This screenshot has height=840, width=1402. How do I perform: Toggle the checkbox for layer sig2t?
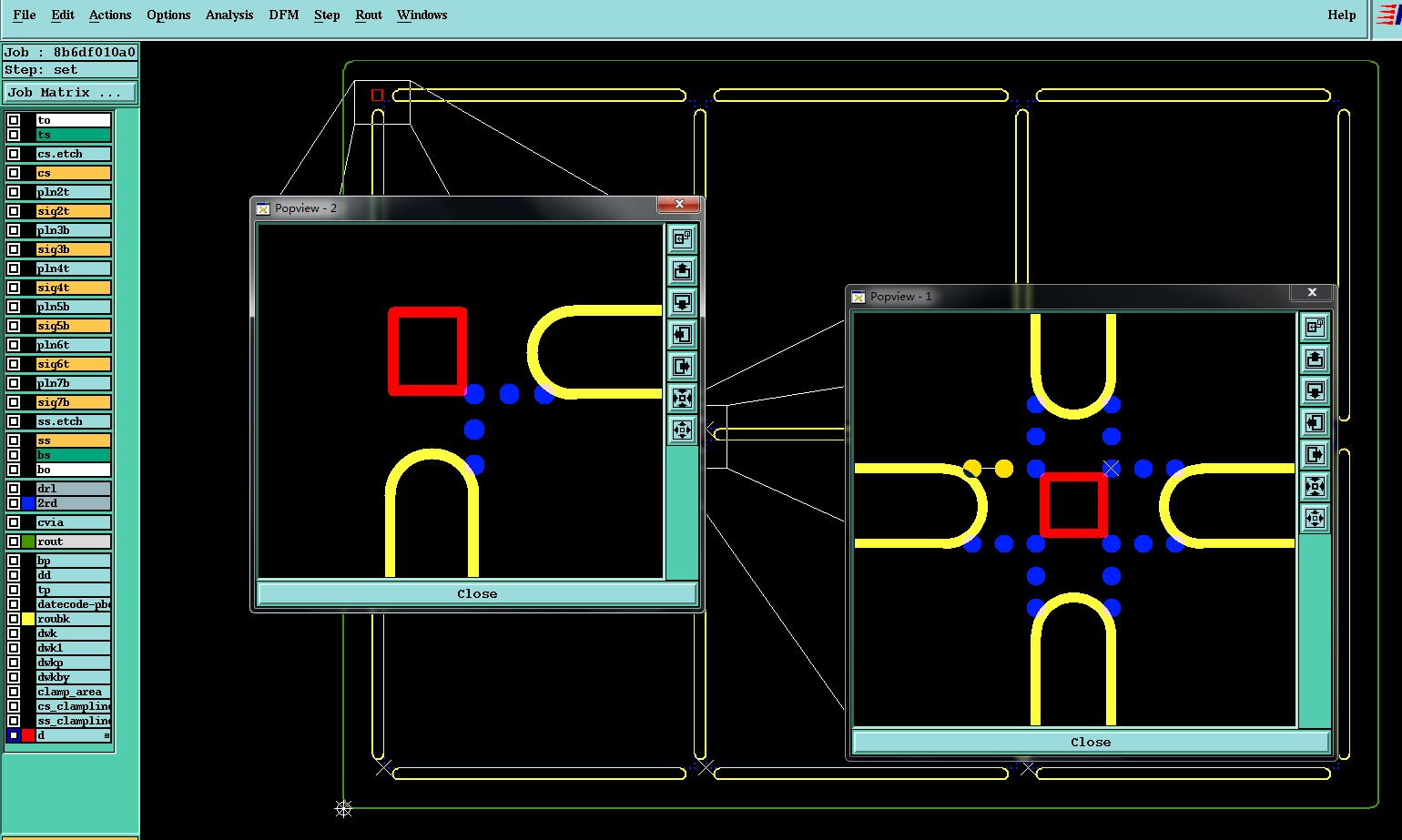click(14, 211)
